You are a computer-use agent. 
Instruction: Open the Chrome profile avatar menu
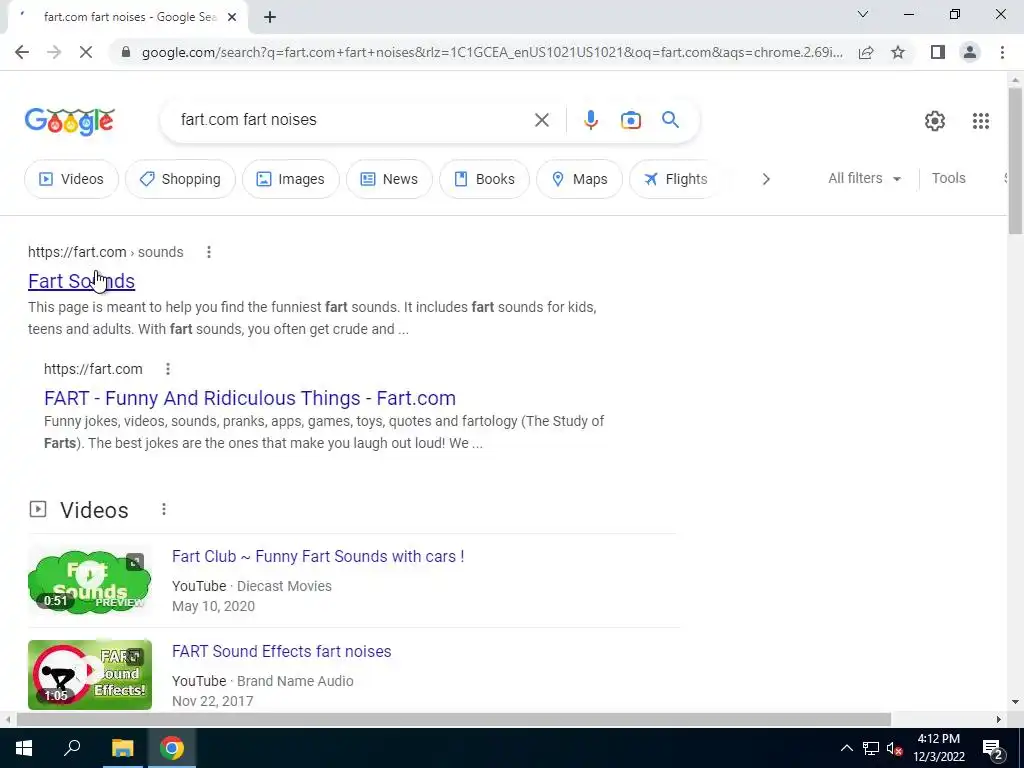[x=970, y=52]
